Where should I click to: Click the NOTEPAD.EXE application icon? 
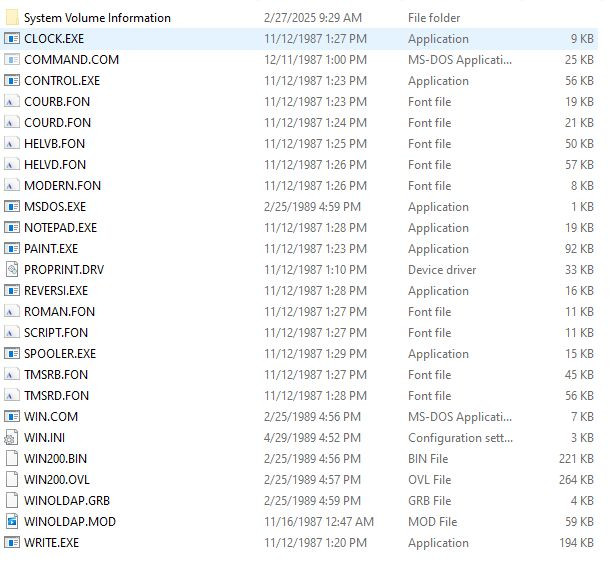point(12,228)
